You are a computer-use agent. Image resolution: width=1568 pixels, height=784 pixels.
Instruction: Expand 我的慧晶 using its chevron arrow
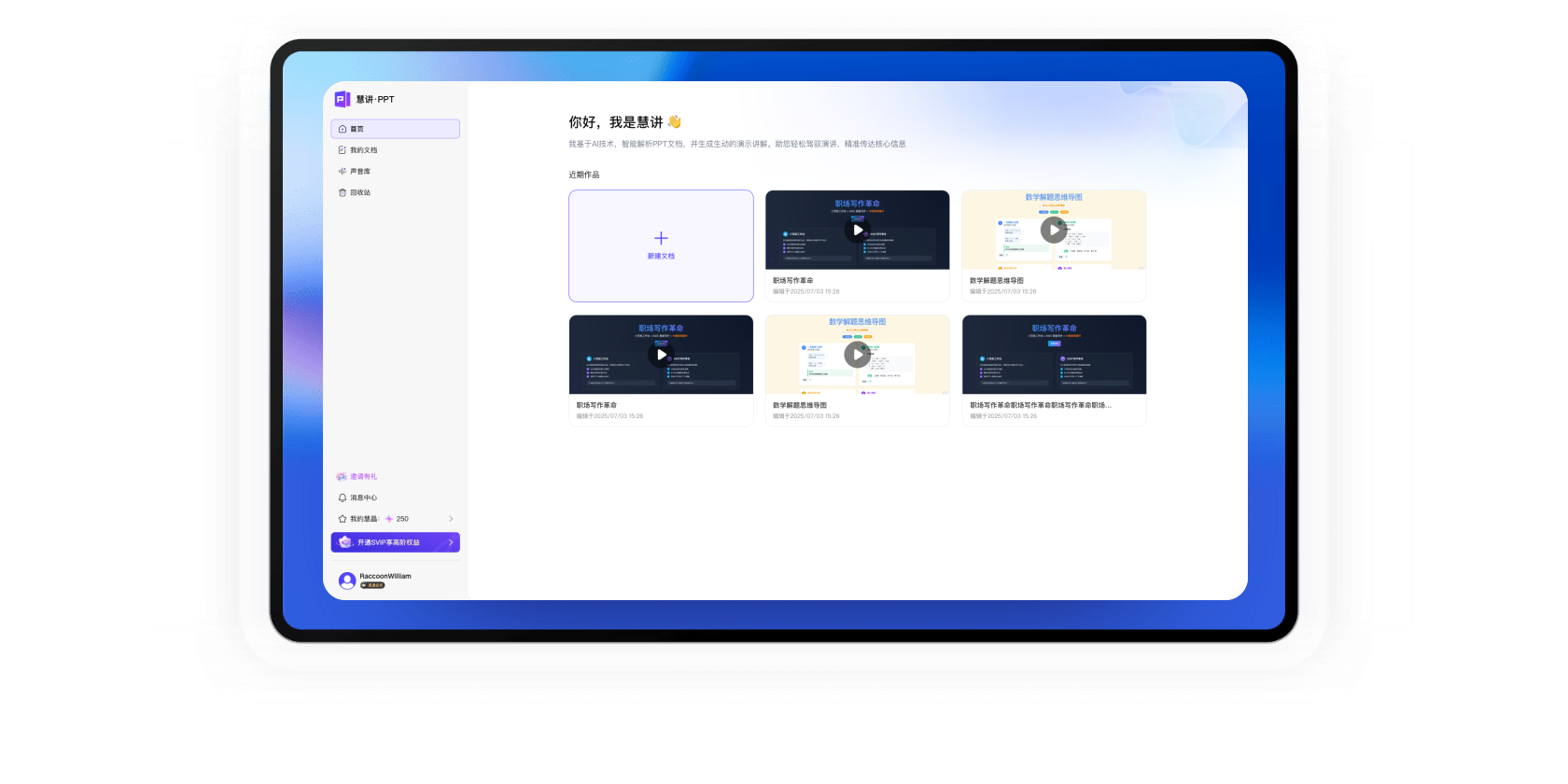pyautogui.click(x=451, y=519)
